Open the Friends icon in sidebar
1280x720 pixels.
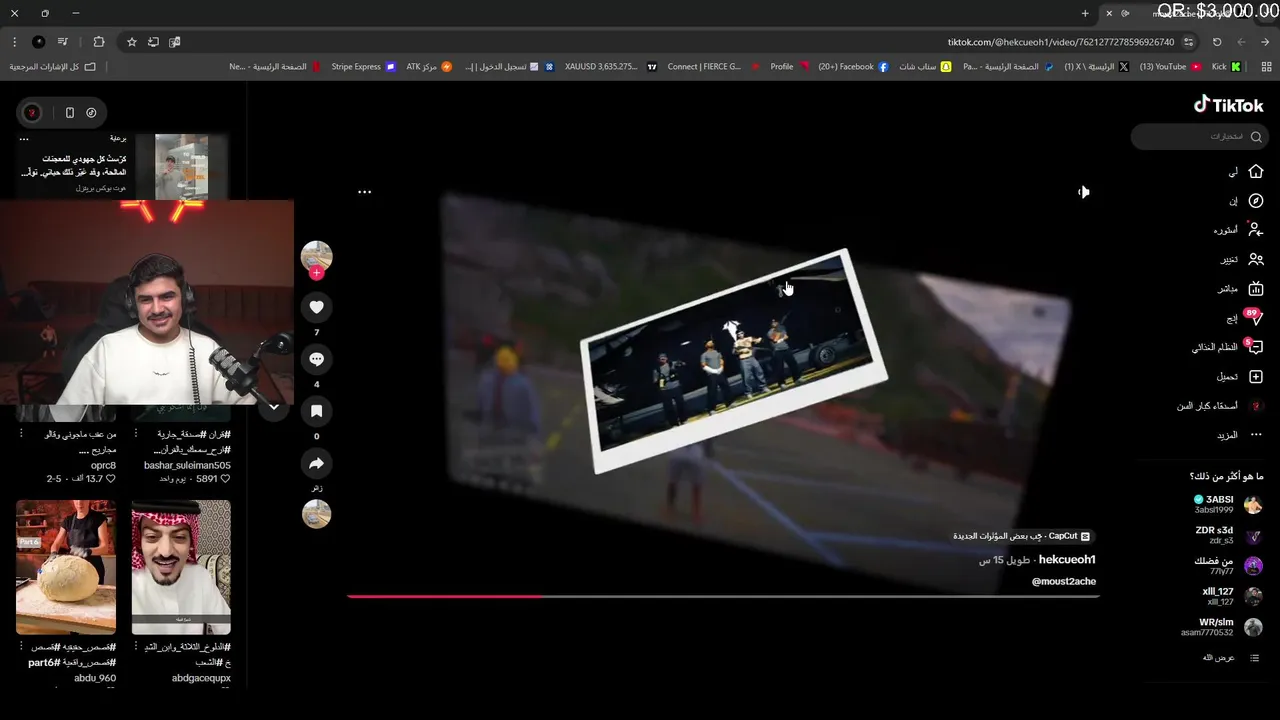(1256, 259)
